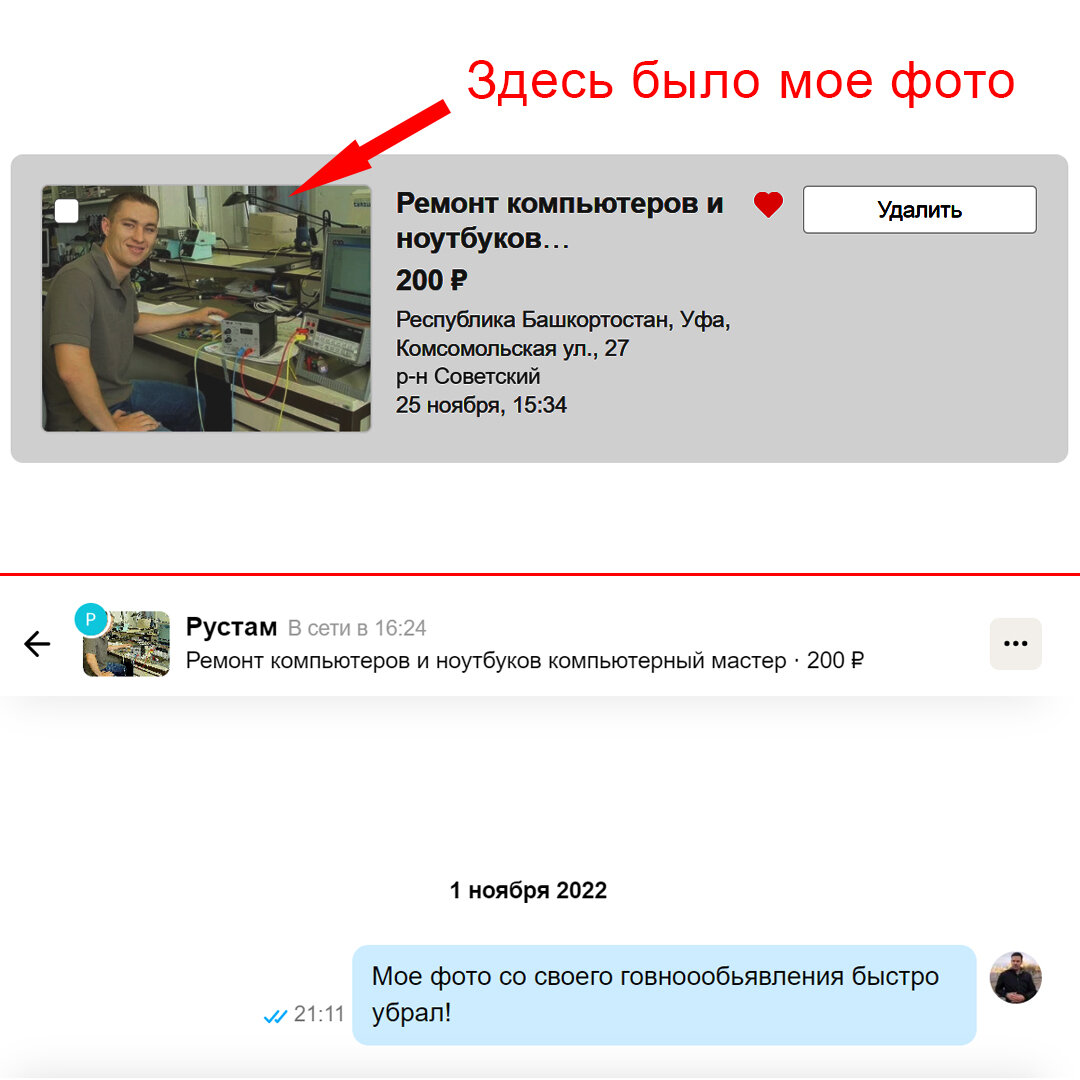Click the "21:11" message timestamp
This screenshot has width=1080, height=1080.
321,1014
